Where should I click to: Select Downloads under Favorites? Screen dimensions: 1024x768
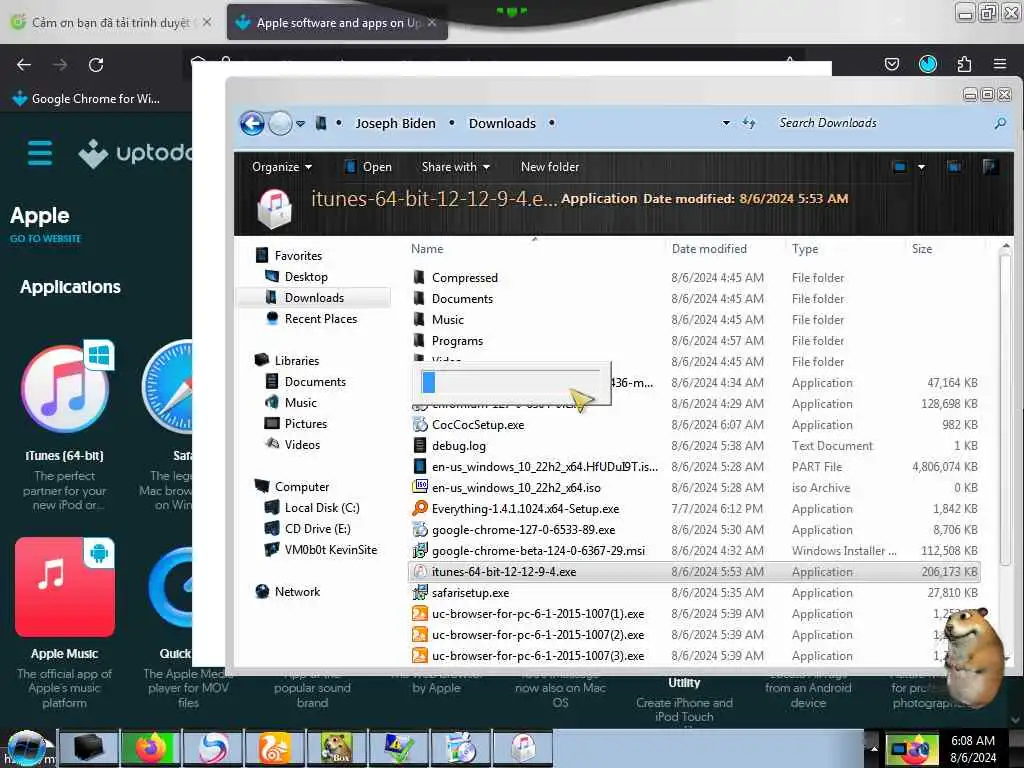[314, 298]
